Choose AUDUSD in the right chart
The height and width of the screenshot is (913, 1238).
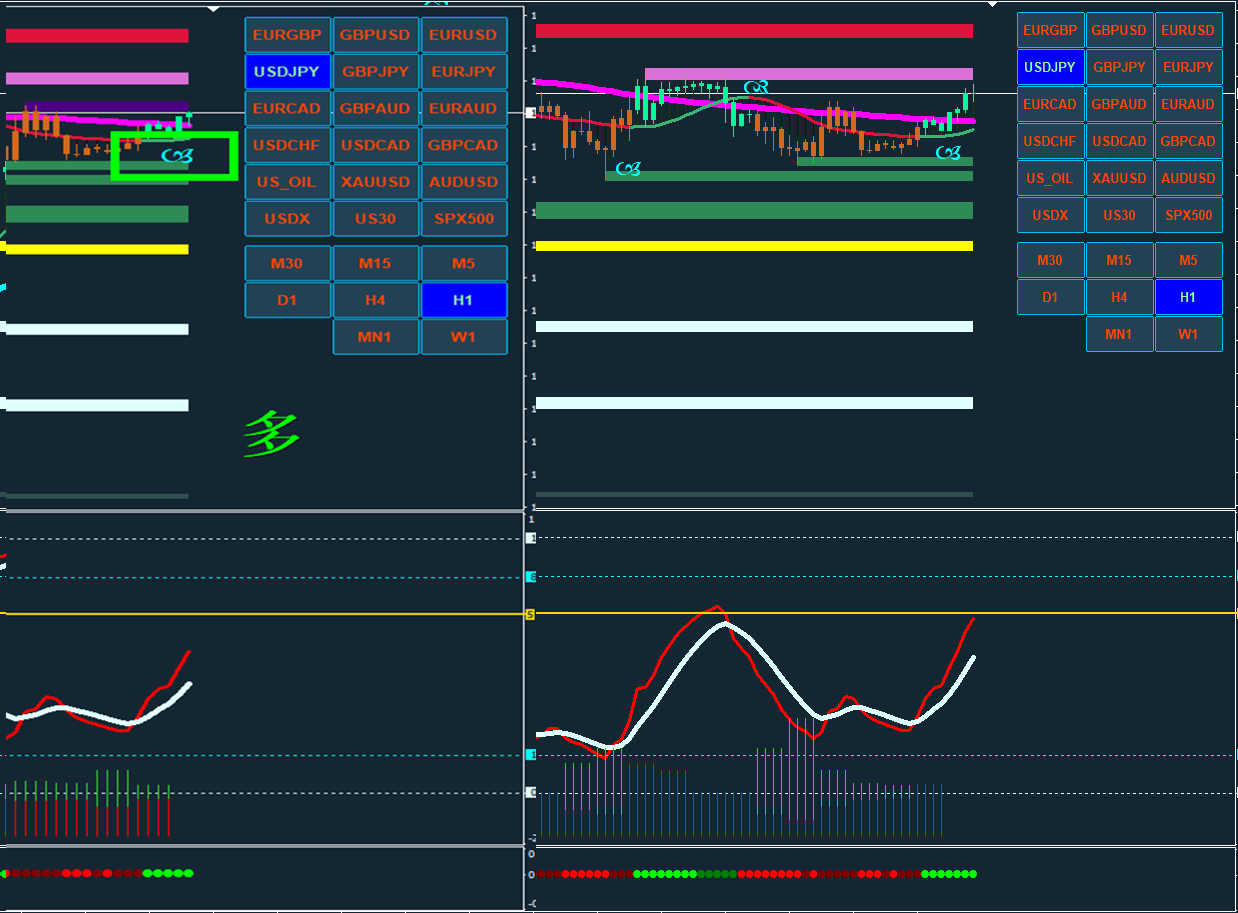[x=1188, y=178]
